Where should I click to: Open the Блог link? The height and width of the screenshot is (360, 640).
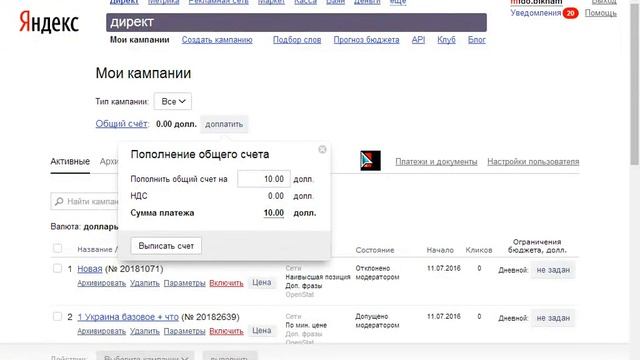click(x=476, y=40)
